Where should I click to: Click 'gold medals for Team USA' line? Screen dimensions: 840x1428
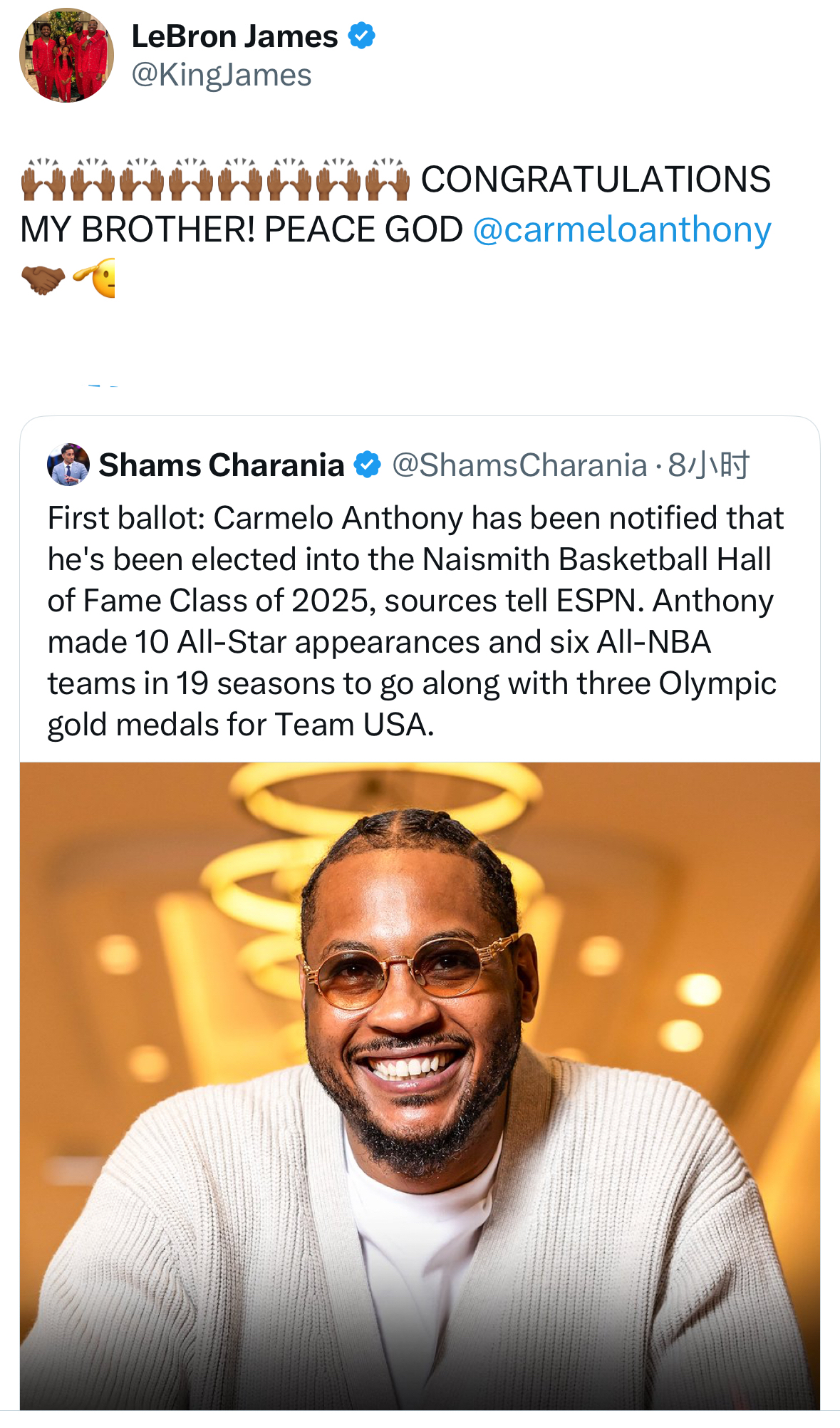tap(241, 725)
